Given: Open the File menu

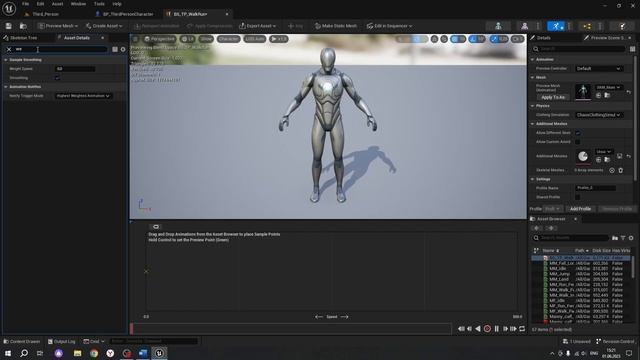Looking at the screenshot, I should click(25, 4).
